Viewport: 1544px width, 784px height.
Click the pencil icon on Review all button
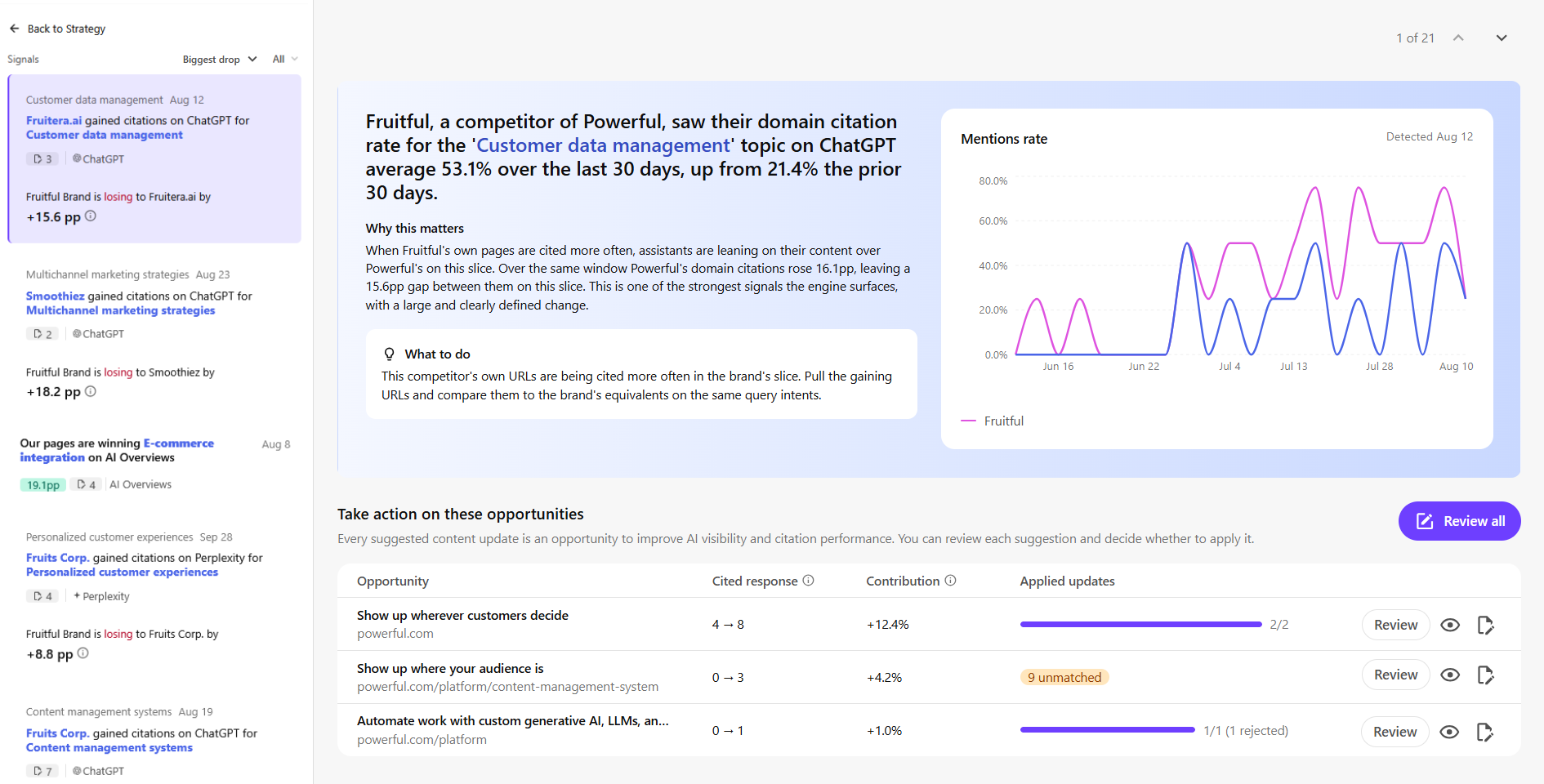1425,521
